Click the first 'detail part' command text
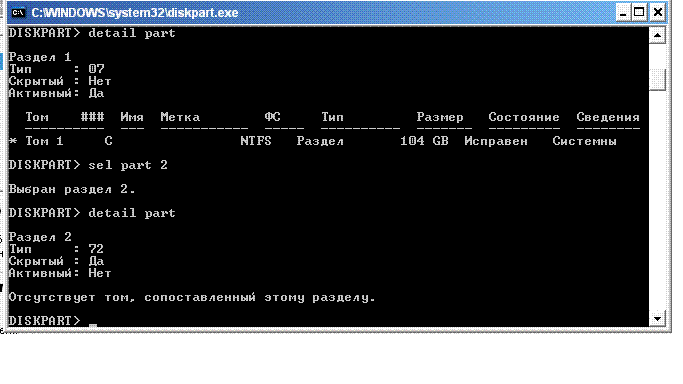 [x=132, y=33]
